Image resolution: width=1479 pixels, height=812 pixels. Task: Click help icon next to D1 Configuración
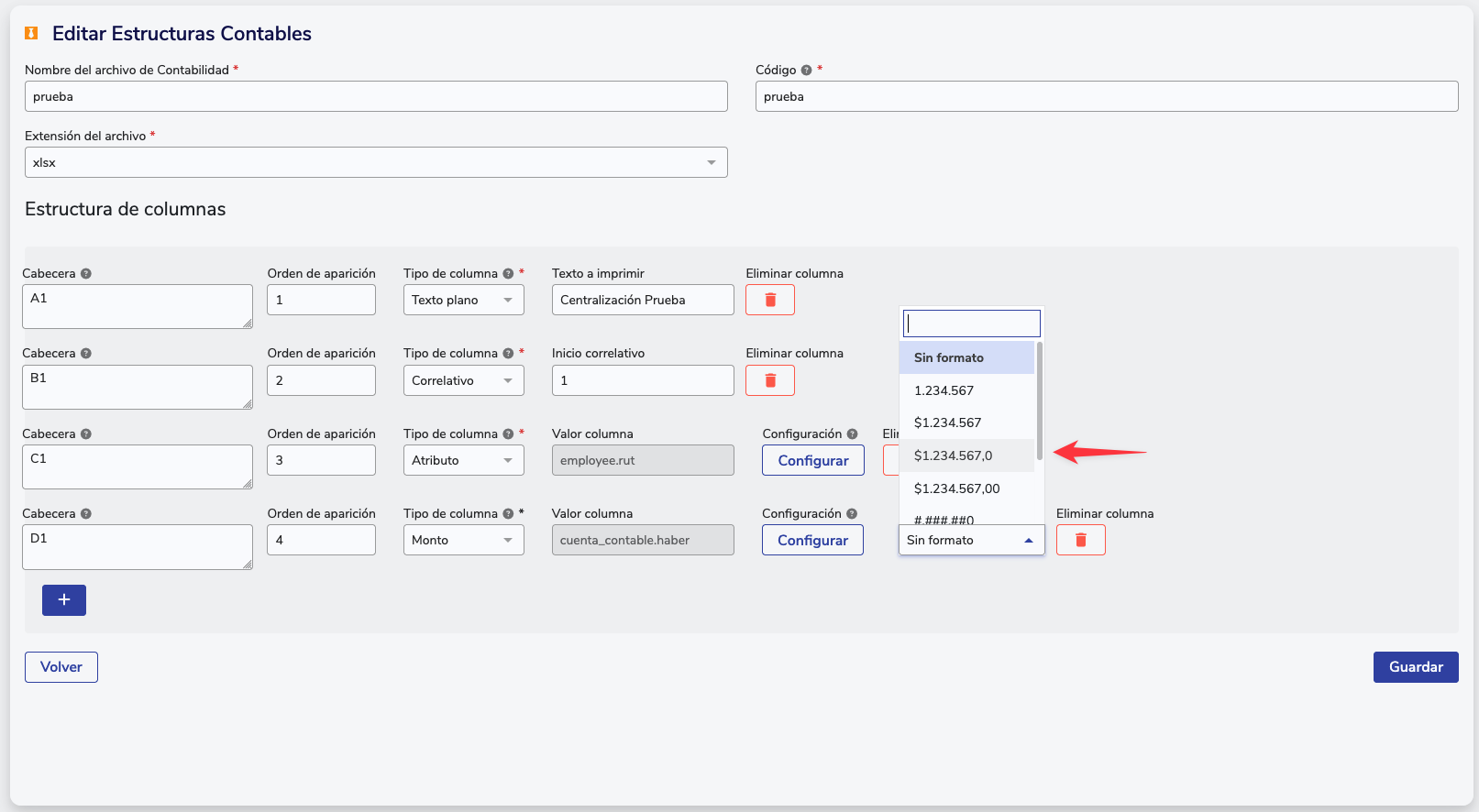click(x=852, y=514)
